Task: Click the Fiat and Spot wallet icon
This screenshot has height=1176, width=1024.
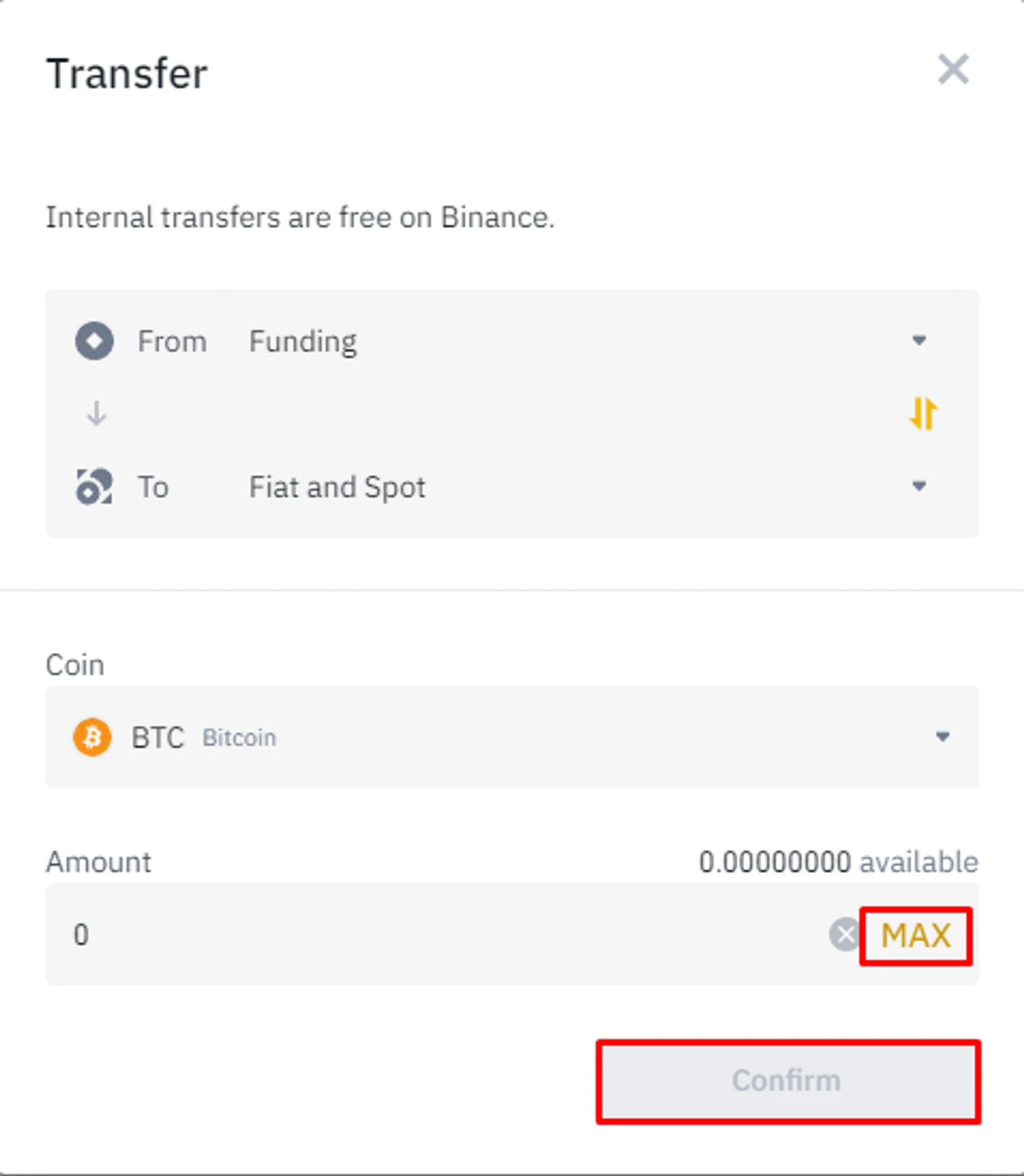Action: click(94, 487)
